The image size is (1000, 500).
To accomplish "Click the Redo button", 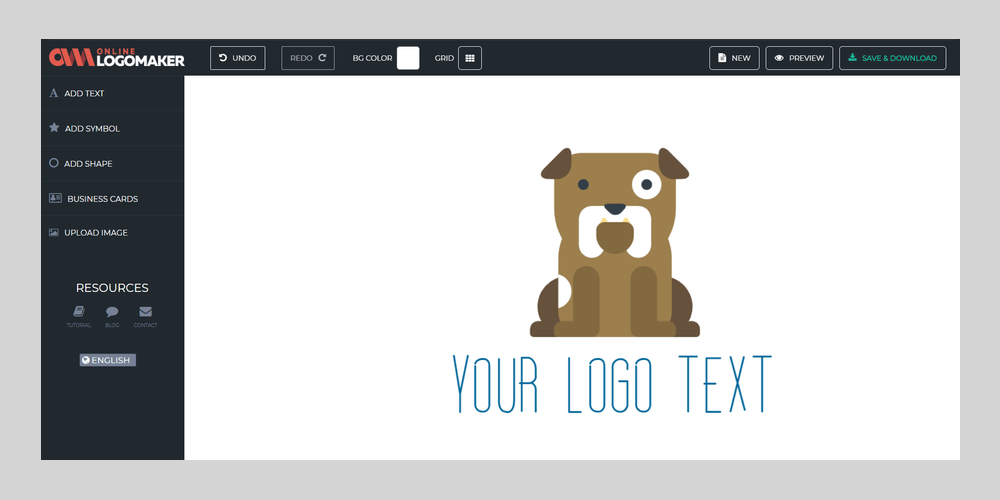I will point(308,58).
